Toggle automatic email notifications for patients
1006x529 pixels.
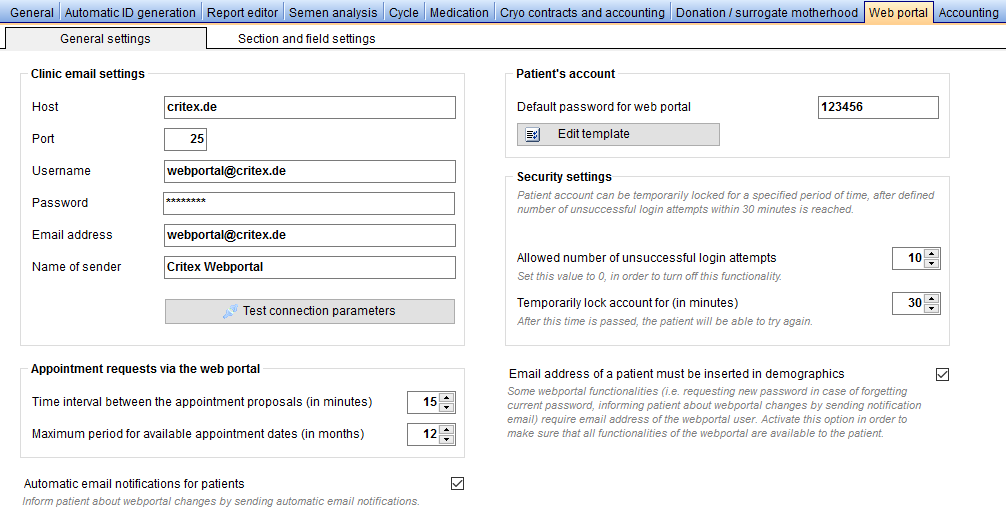click(457, 483)
